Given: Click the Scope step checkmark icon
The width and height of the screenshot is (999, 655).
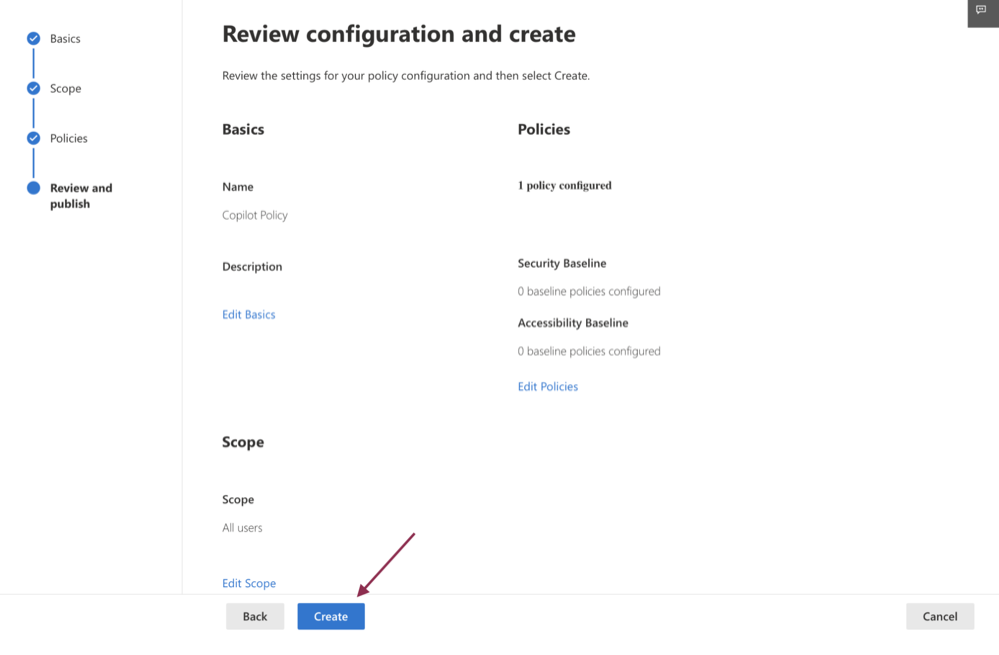Looking at the screenshot, I should 34,89.
